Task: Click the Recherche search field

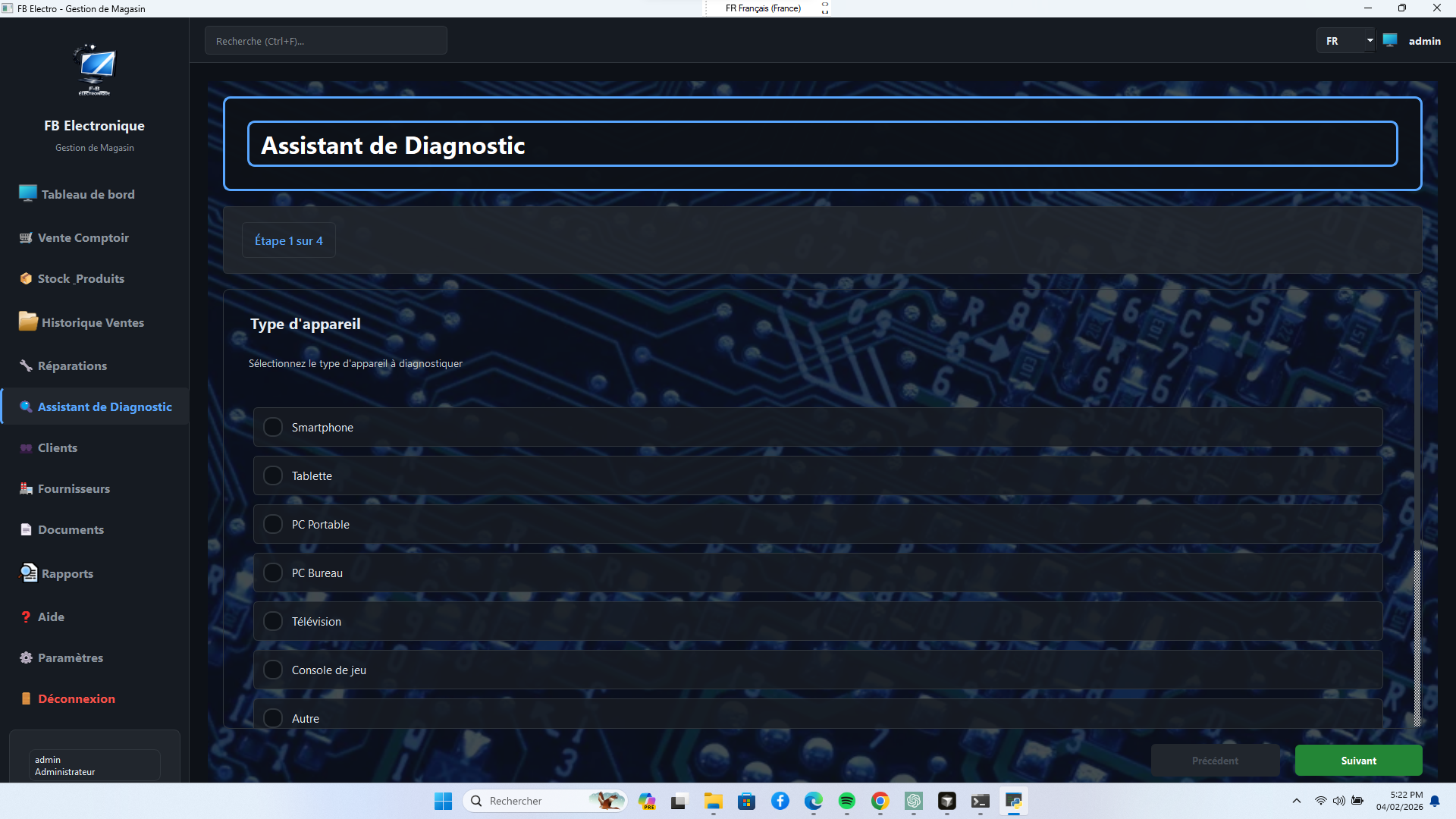Action: 325,40
